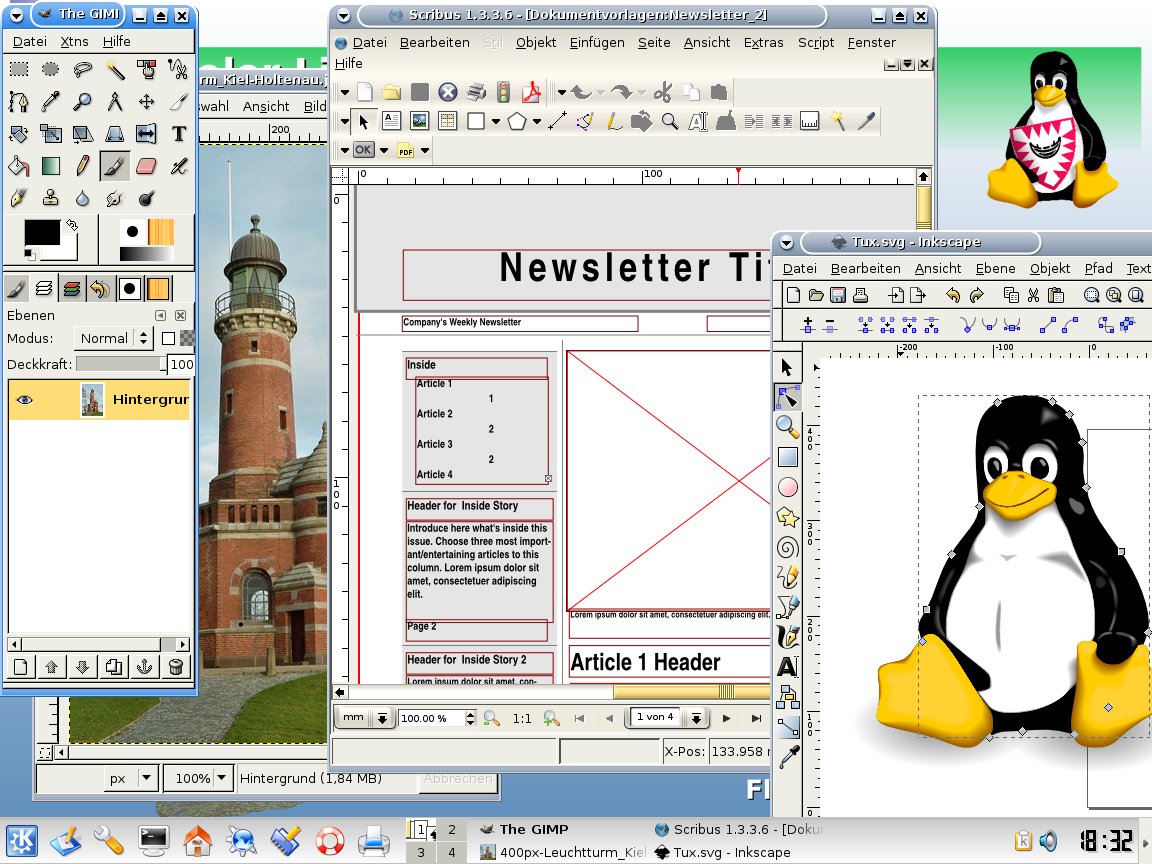Select Inkscape node edit tool
Screen dimensions: 1152x864
pyautogui.click(x=788, y=397)
